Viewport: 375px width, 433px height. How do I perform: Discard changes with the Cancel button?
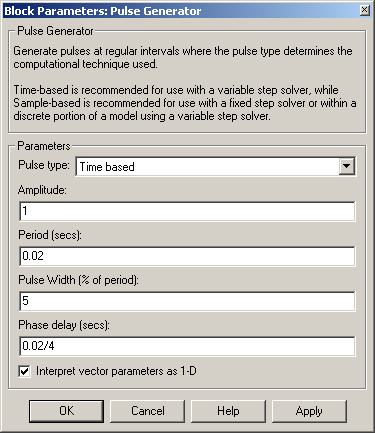pyautogui.click(x=147, y=411)
